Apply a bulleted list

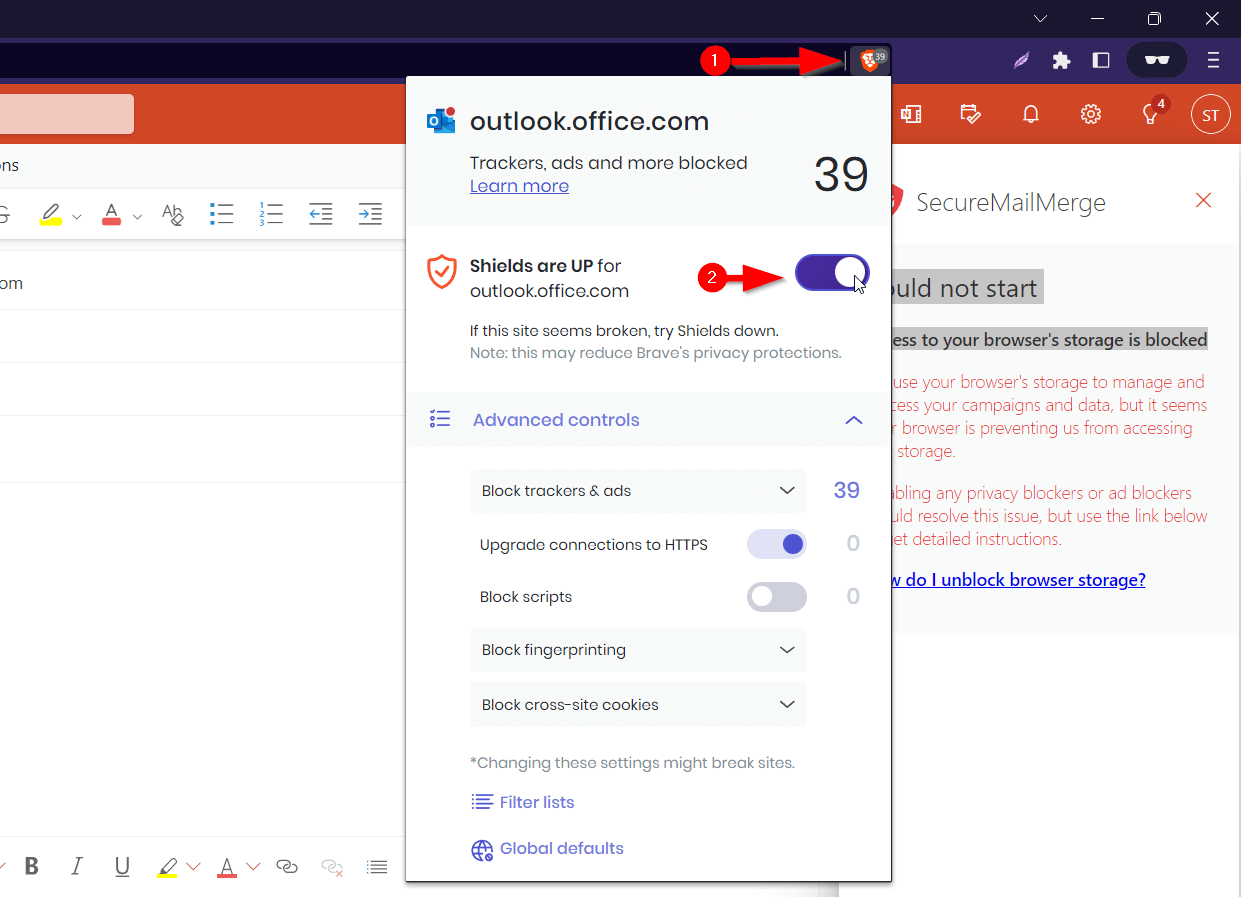tap(222, 214)
